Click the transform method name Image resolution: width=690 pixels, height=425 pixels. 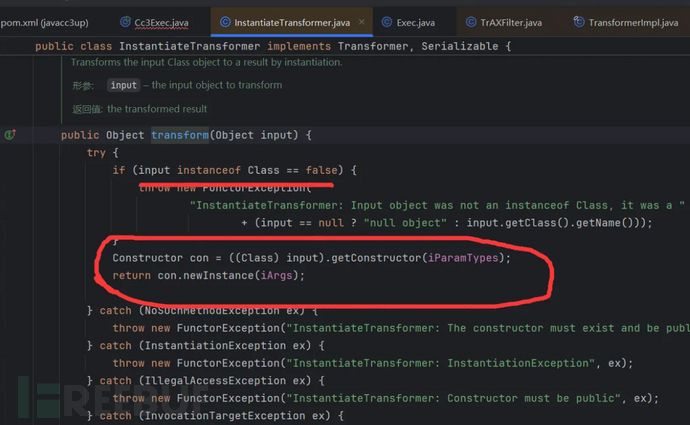[179, 135]
